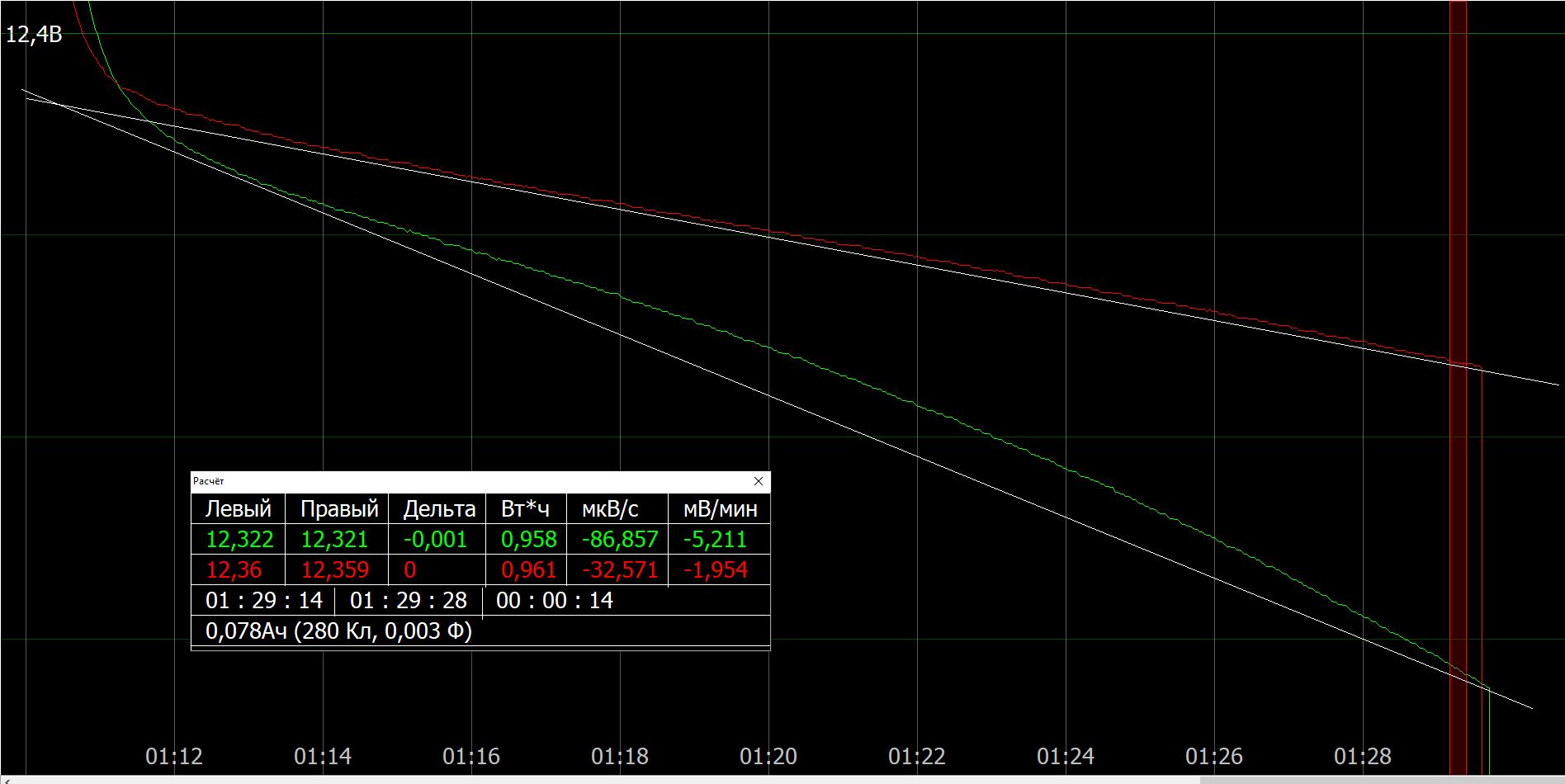Click right cursor time 01 : 29 : 28

[409, 601]
